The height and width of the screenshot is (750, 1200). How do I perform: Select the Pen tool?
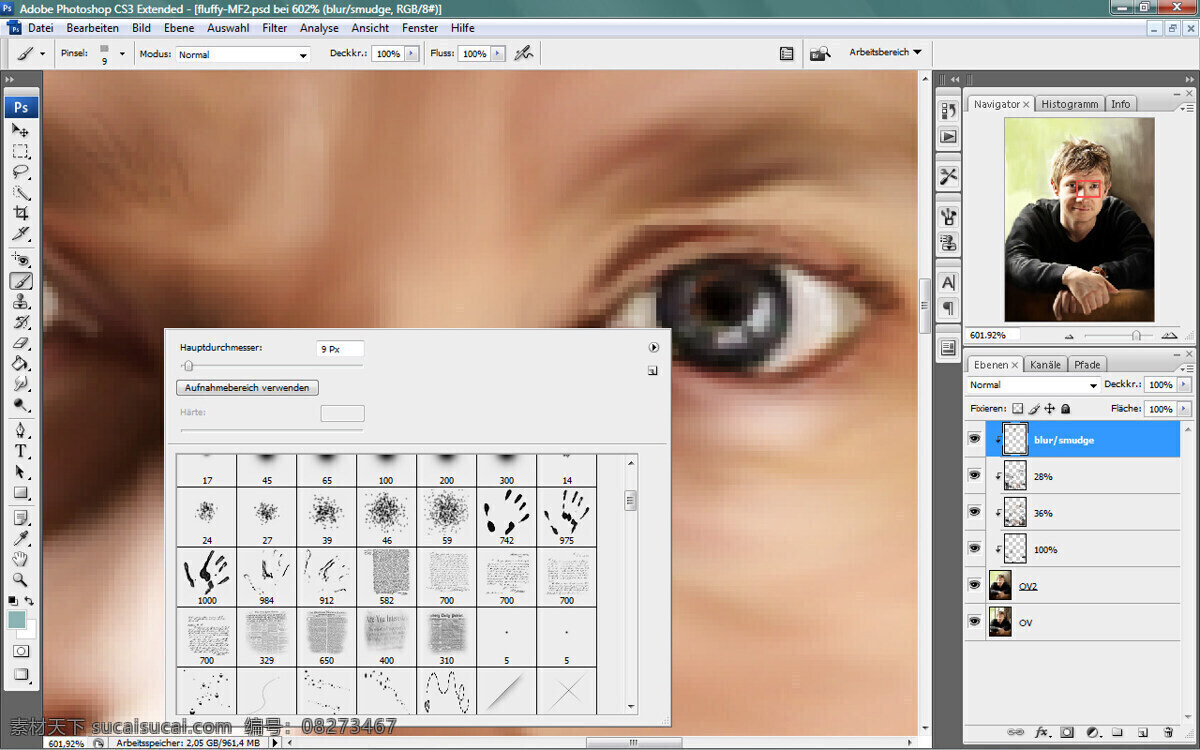[20, 431]
